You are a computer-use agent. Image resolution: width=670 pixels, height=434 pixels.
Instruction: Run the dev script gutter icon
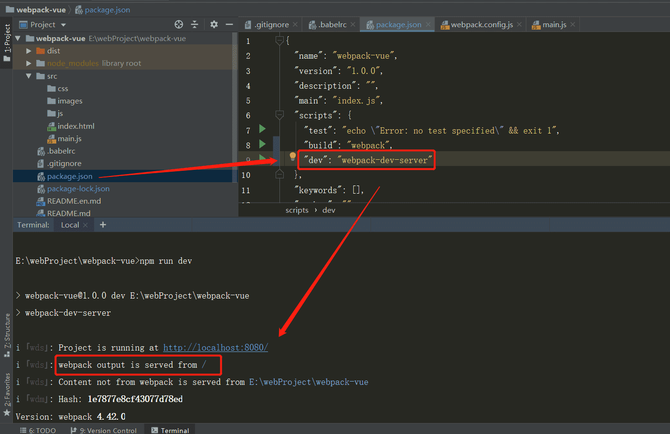[262, 158]
